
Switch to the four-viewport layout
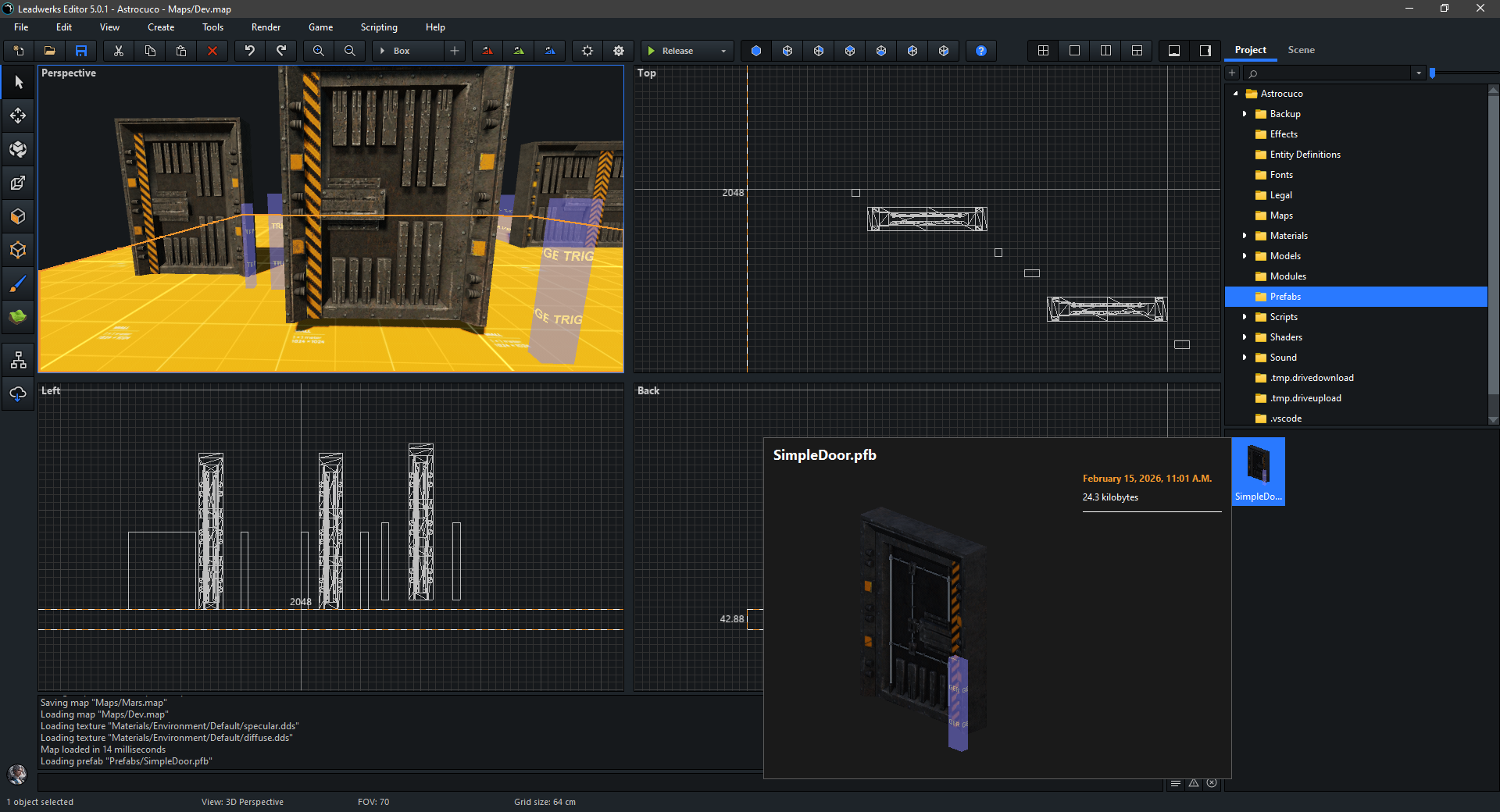[x=1043, y=51]
